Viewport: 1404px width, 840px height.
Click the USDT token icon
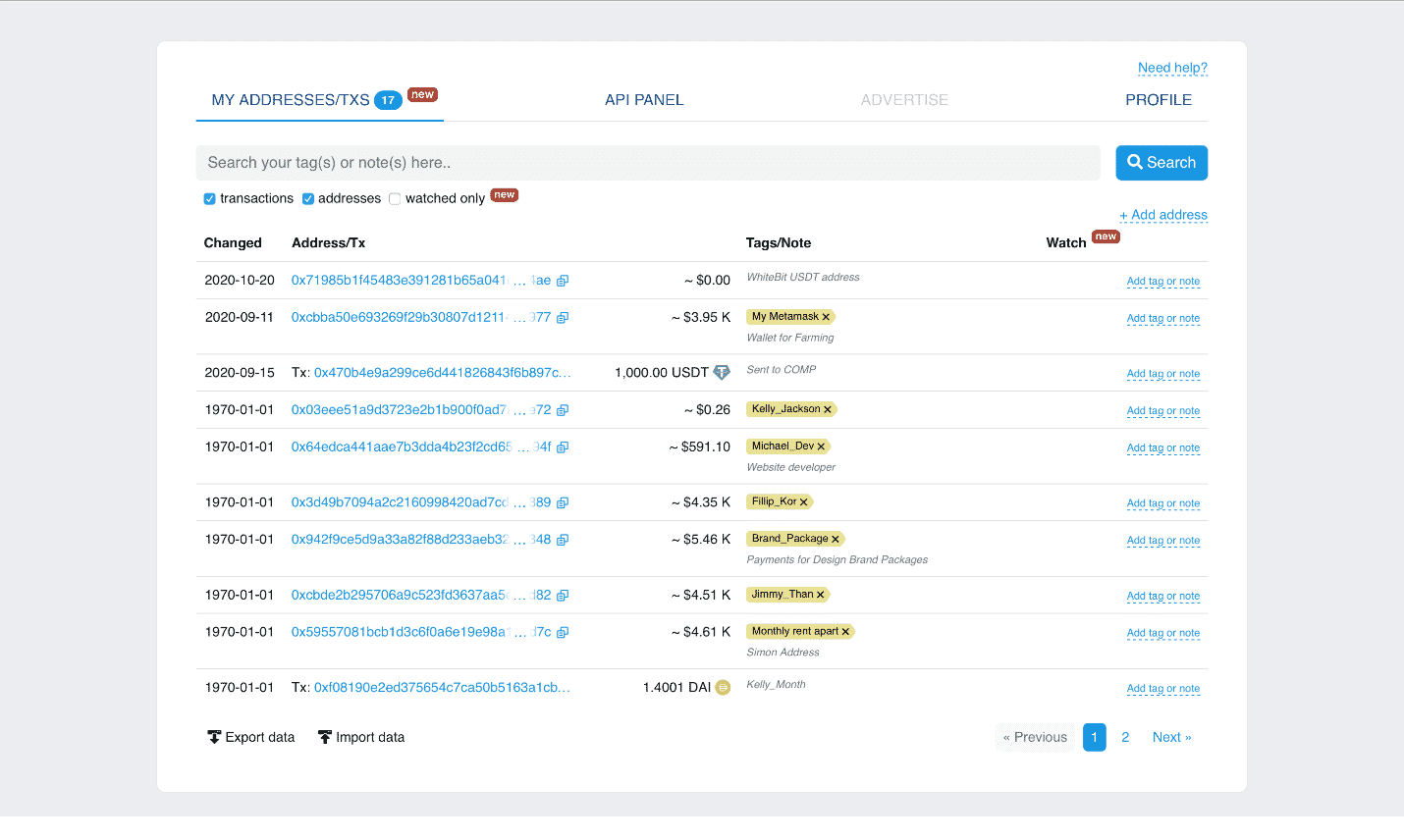(722, 373)
